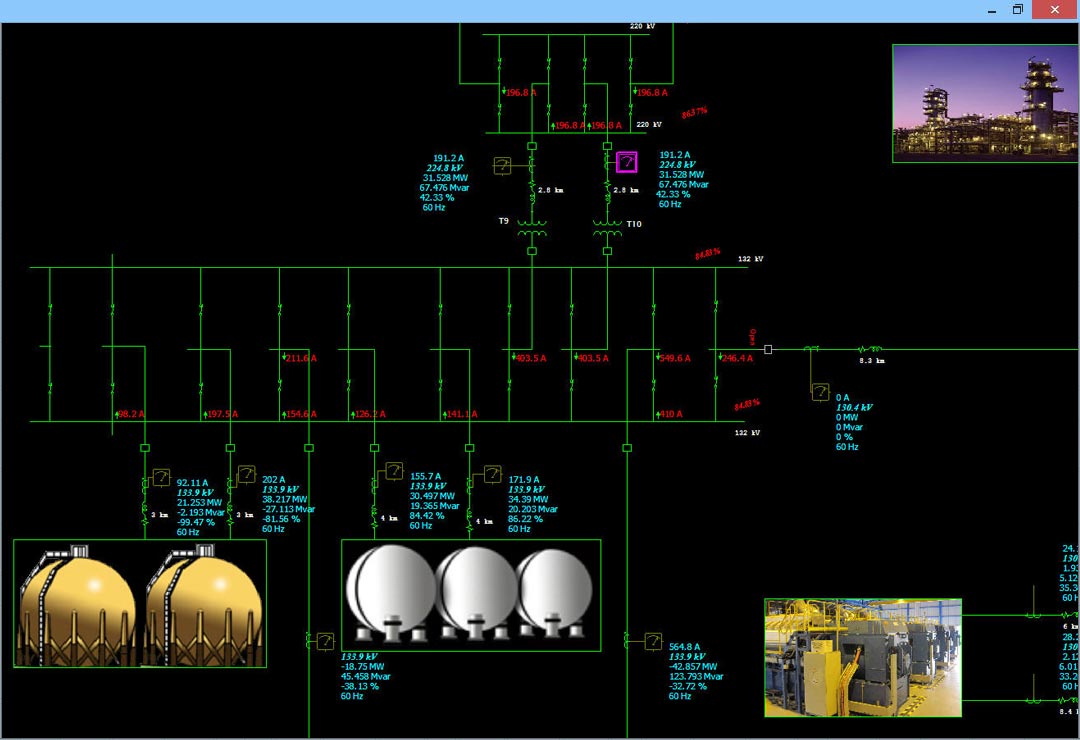This screenshot has height=740, width=1080.
Task: Open the breaker on the 8.3 km line
Action: (x=768, y=349)
